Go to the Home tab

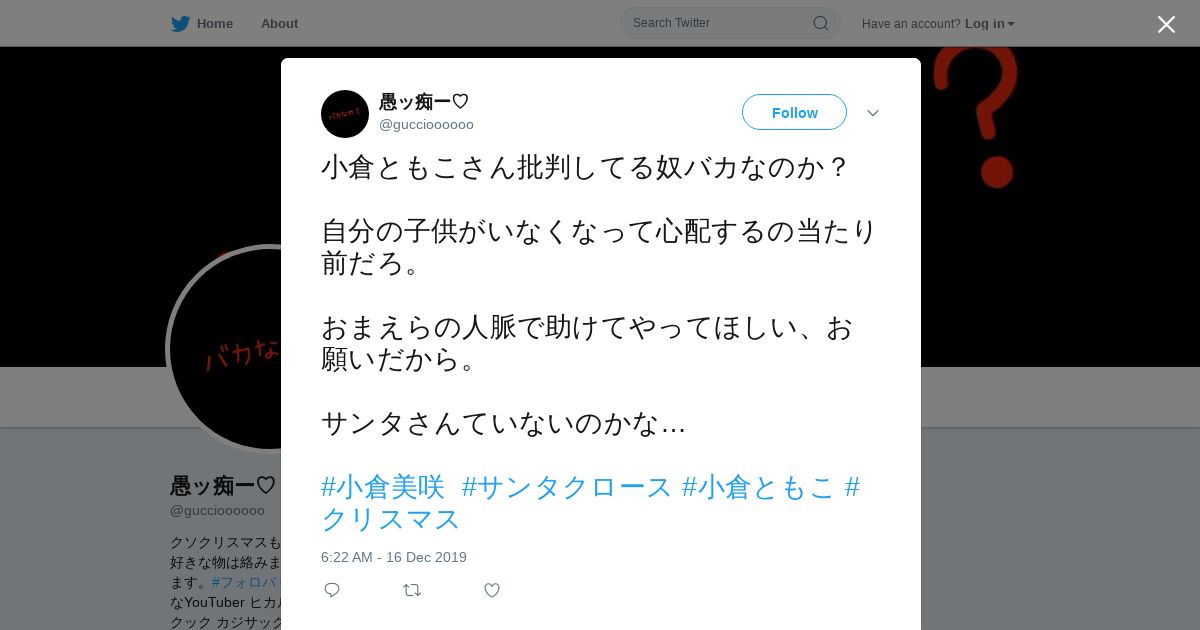click(203, 23)
